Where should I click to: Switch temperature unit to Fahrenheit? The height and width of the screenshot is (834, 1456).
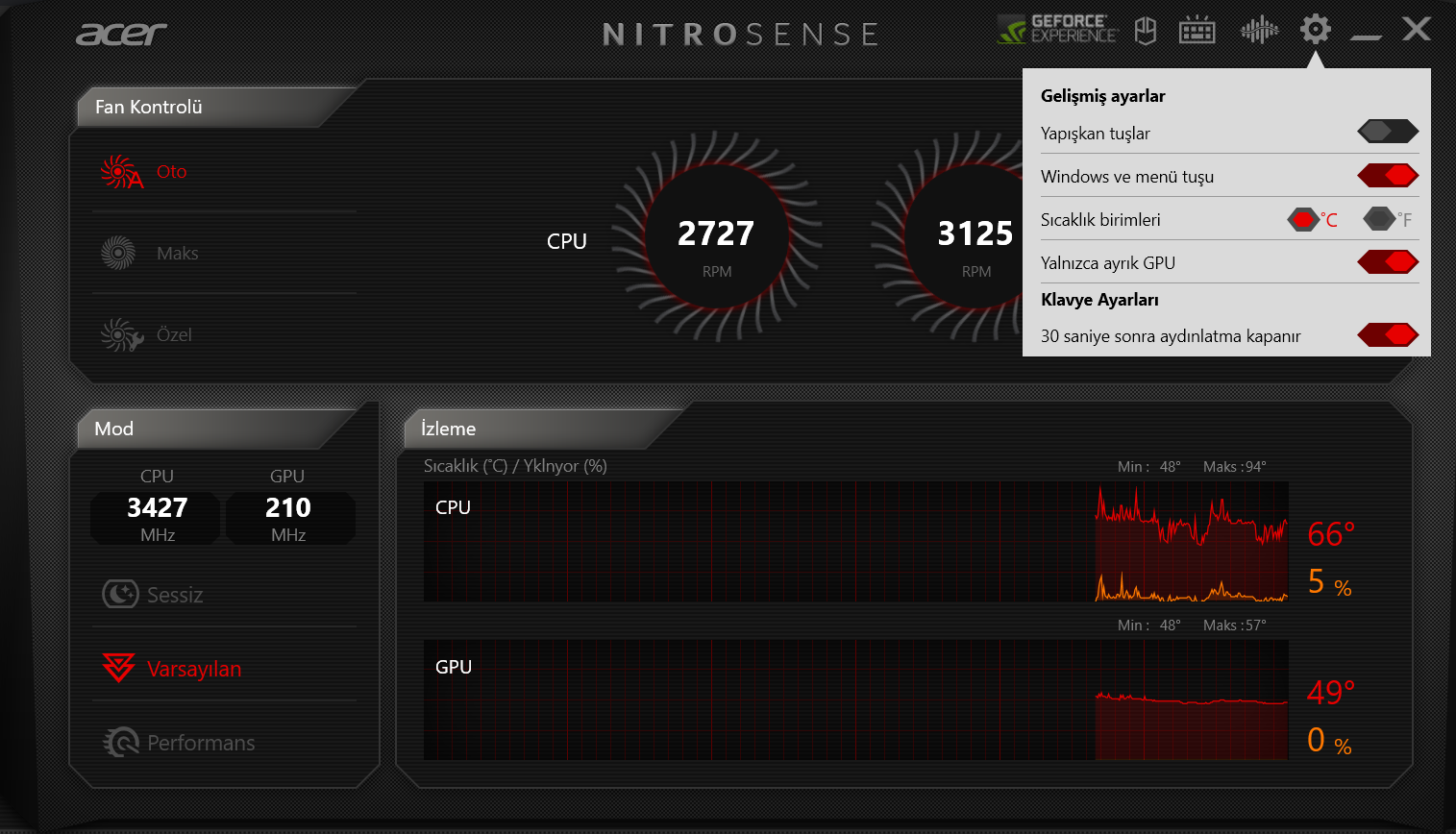click(x=1379, y=220)
